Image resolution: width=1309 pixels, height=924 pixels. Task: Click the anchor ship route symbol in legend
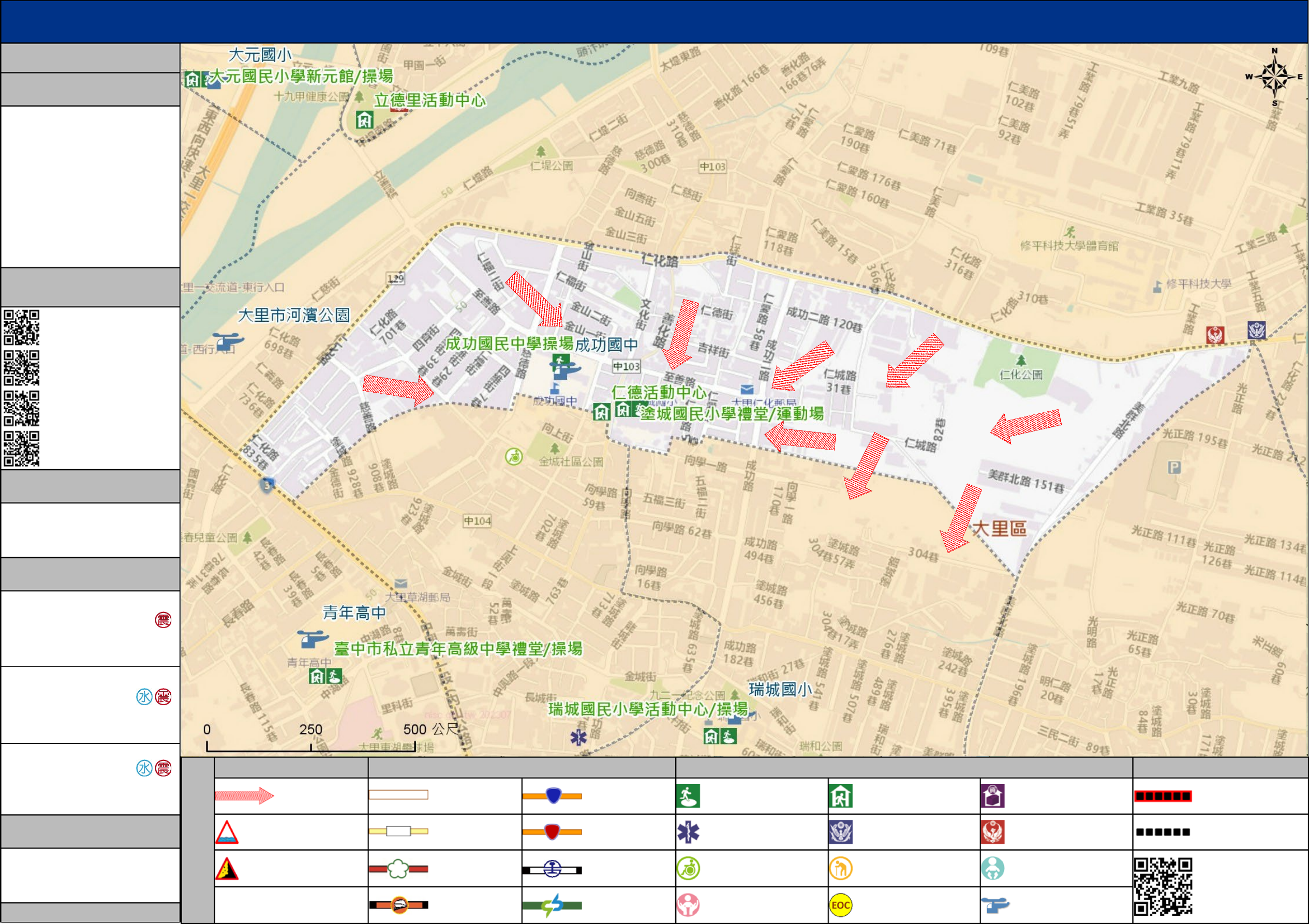pos(553,869)
